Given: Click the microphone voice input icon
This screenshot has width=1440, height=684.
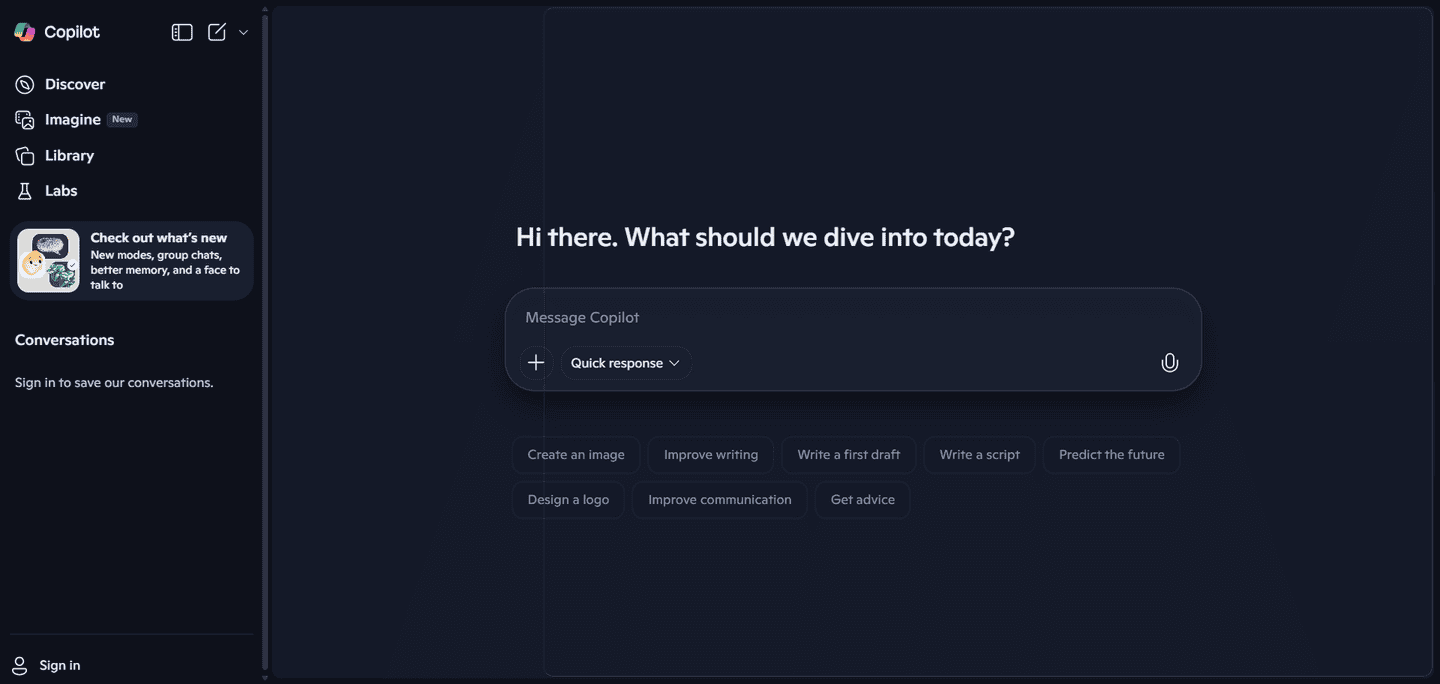Looking at the screenshot, I should point(1169,363).
